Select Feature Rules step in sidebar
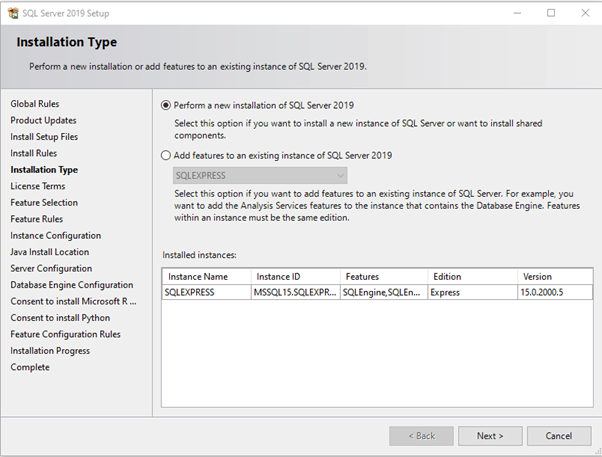The width and height of the screenshot is (602, 457). click(37, 219)
